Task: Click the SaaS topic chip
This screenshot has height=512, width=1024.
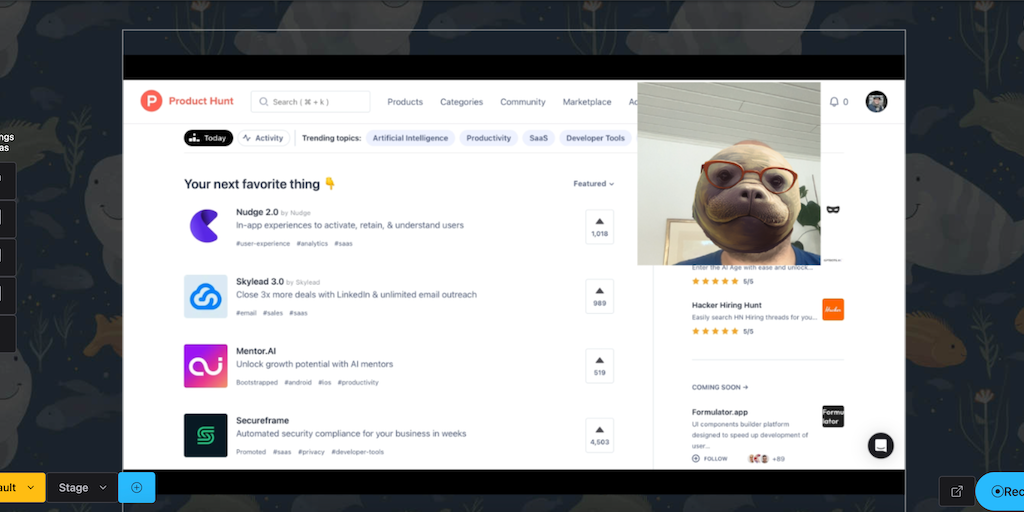Action: 539,138
